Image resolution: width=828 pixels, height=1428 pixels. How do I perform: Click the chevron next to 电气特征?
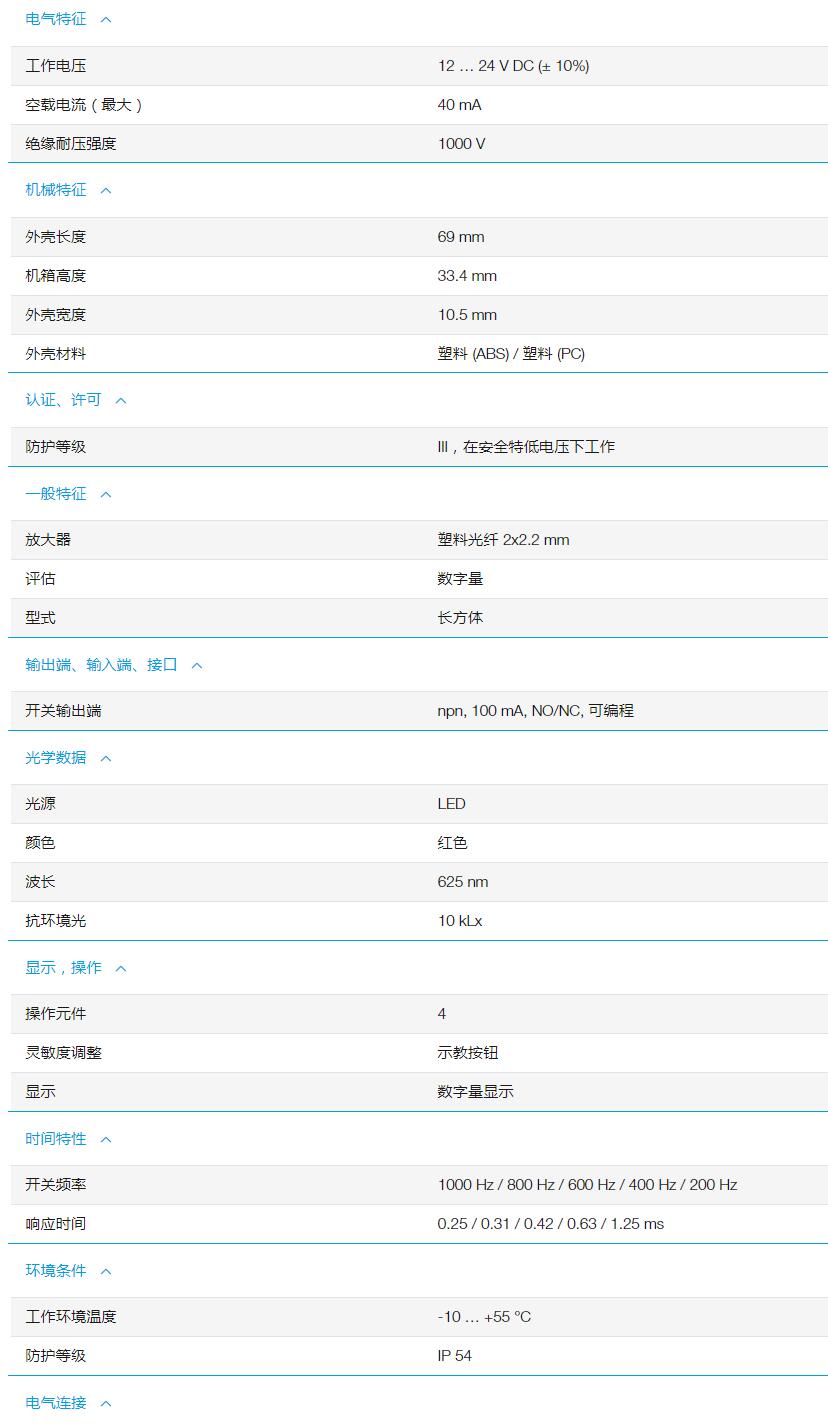(x=104, y=19)
